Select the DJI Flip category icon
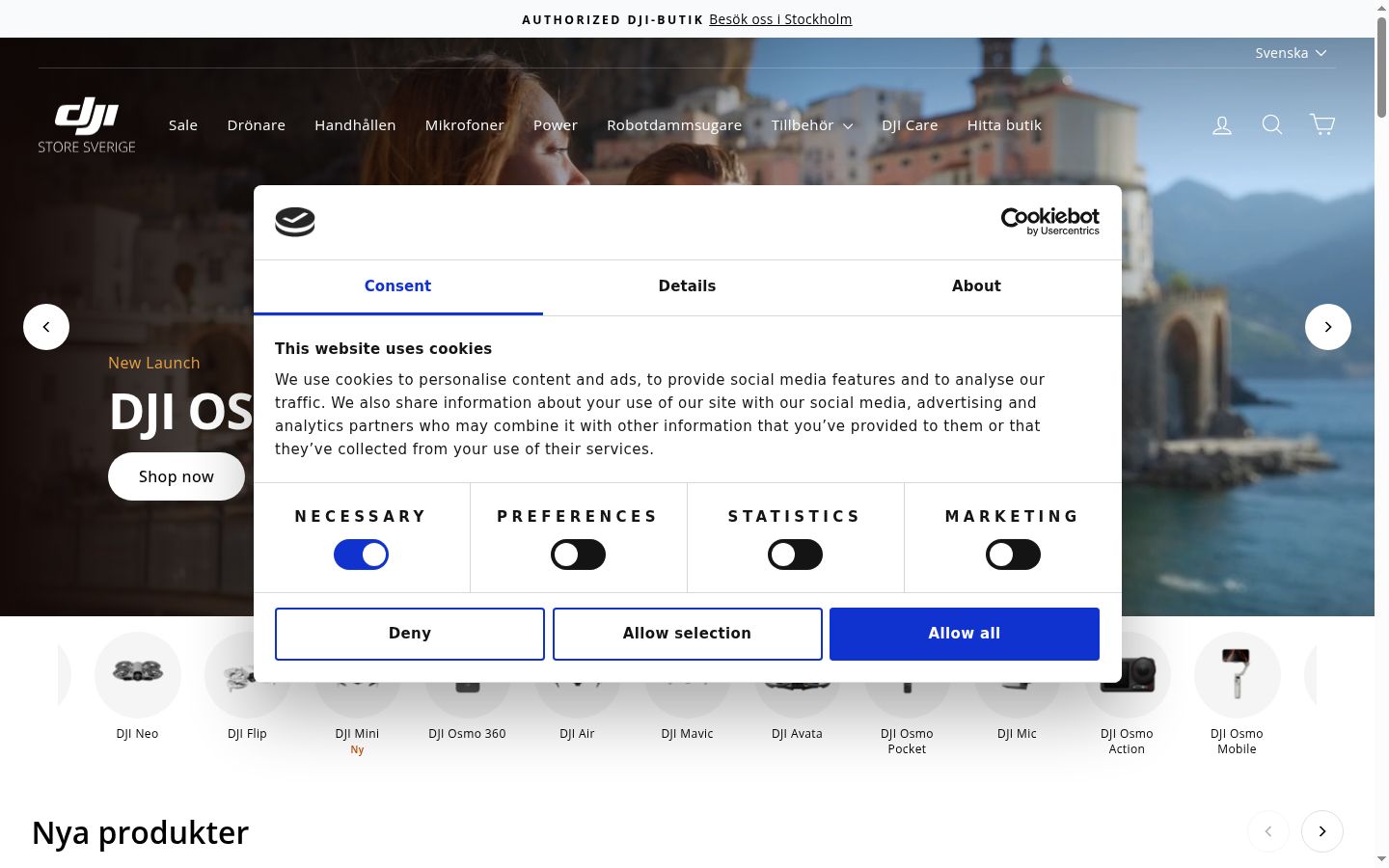1389x868 pixels. coord(248,675)
